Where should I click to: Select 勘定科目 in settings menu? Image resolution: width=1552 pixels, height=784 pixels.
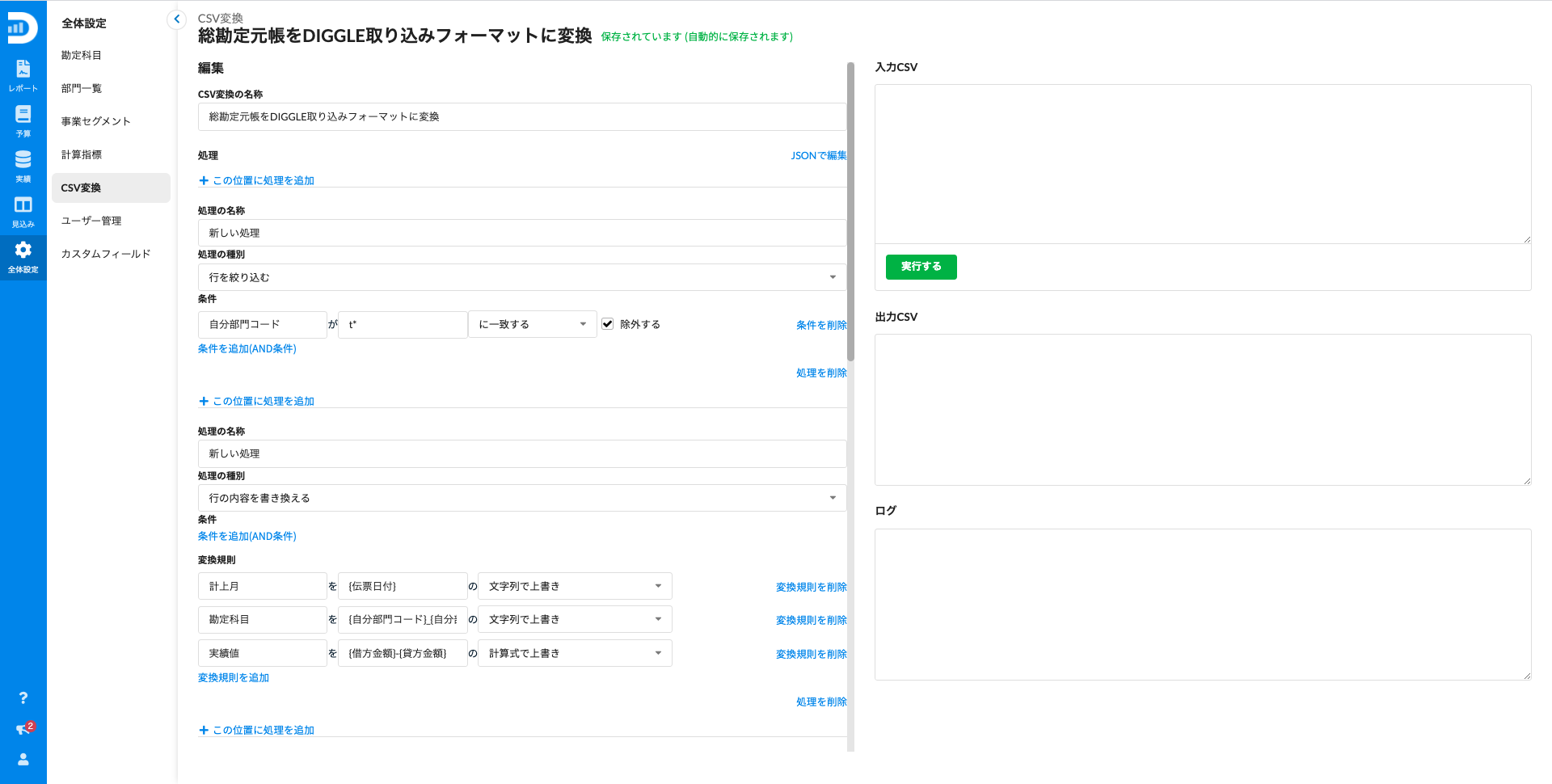(82, 55)
